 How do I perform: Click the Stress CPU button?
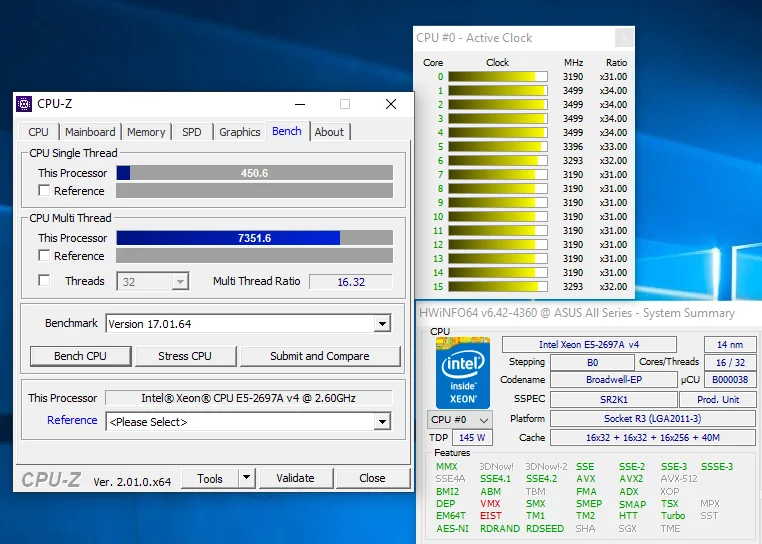185,356
